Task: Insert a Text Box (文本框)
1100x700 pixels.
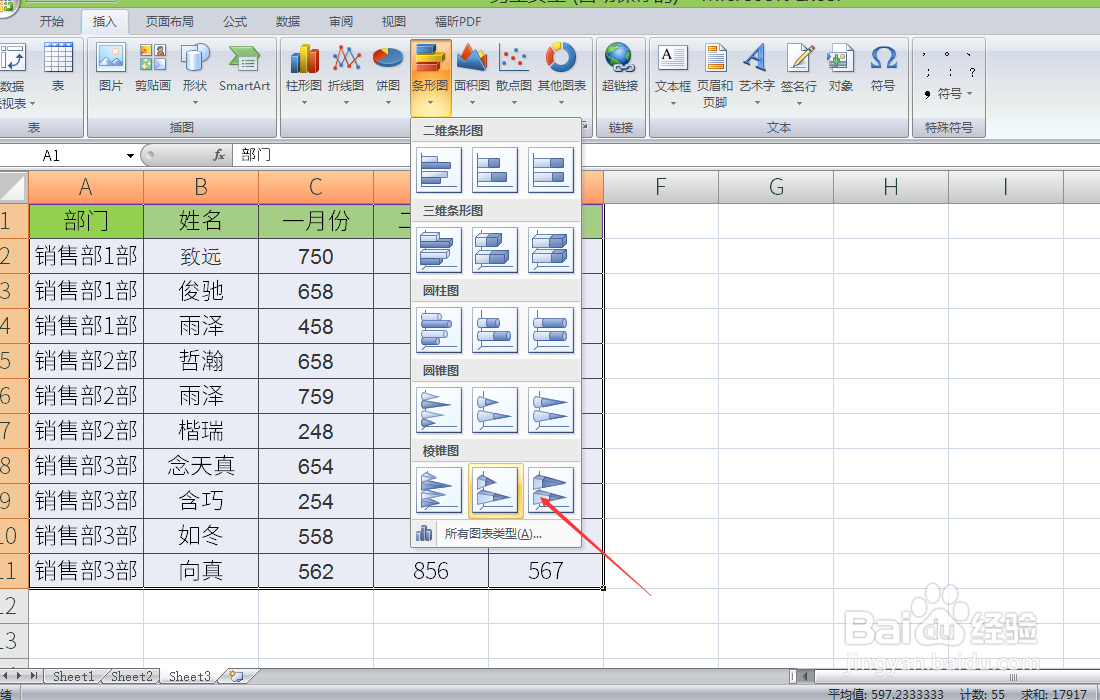Action: click(x=673, y=74)
